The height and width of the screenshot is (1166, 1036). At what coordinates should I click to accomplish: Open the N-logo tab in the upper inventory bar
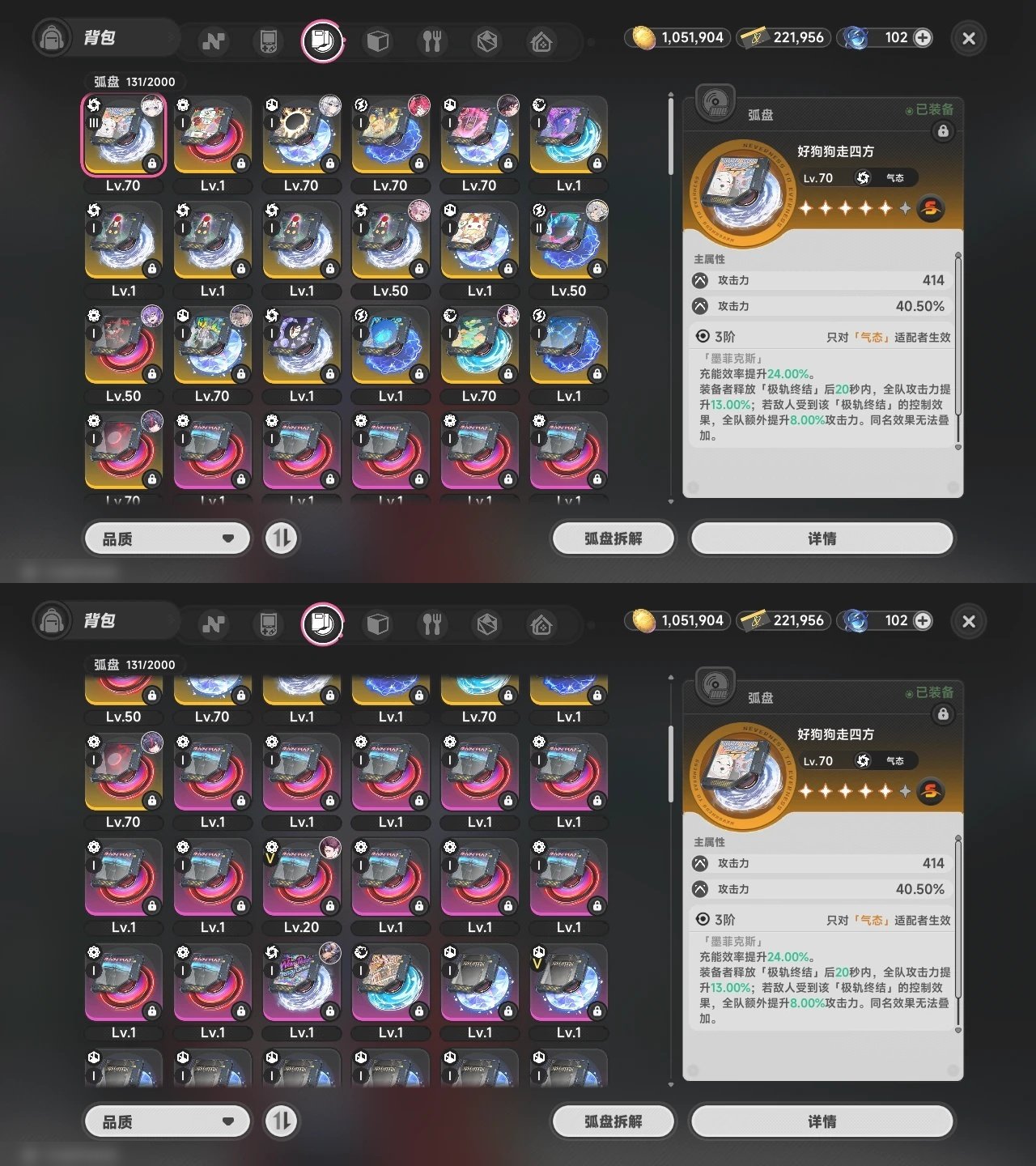click(214, 41)
